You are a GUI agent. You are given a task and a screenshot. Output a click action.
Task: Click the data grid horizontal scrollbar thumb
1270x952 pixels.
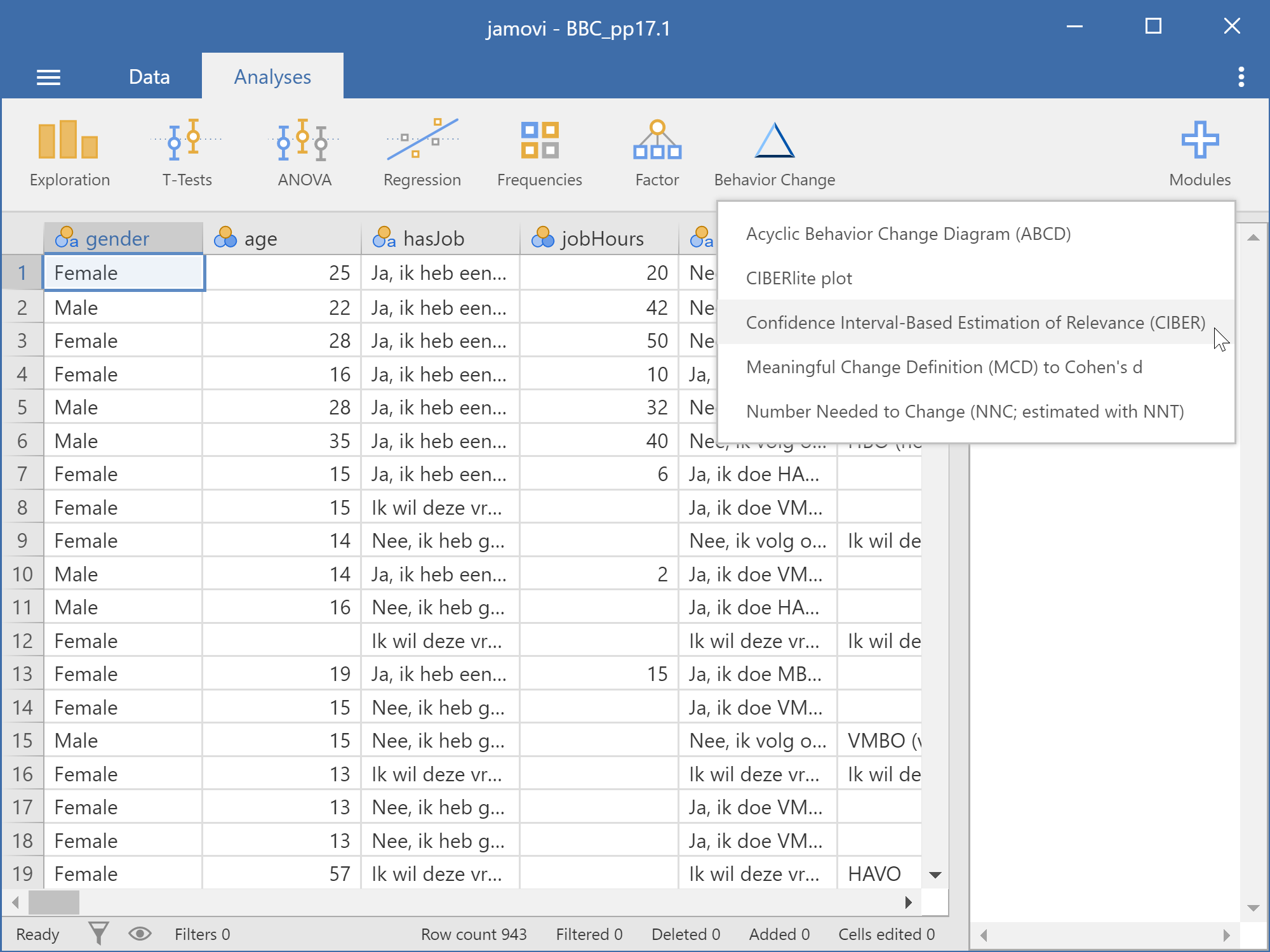[54, 902]
